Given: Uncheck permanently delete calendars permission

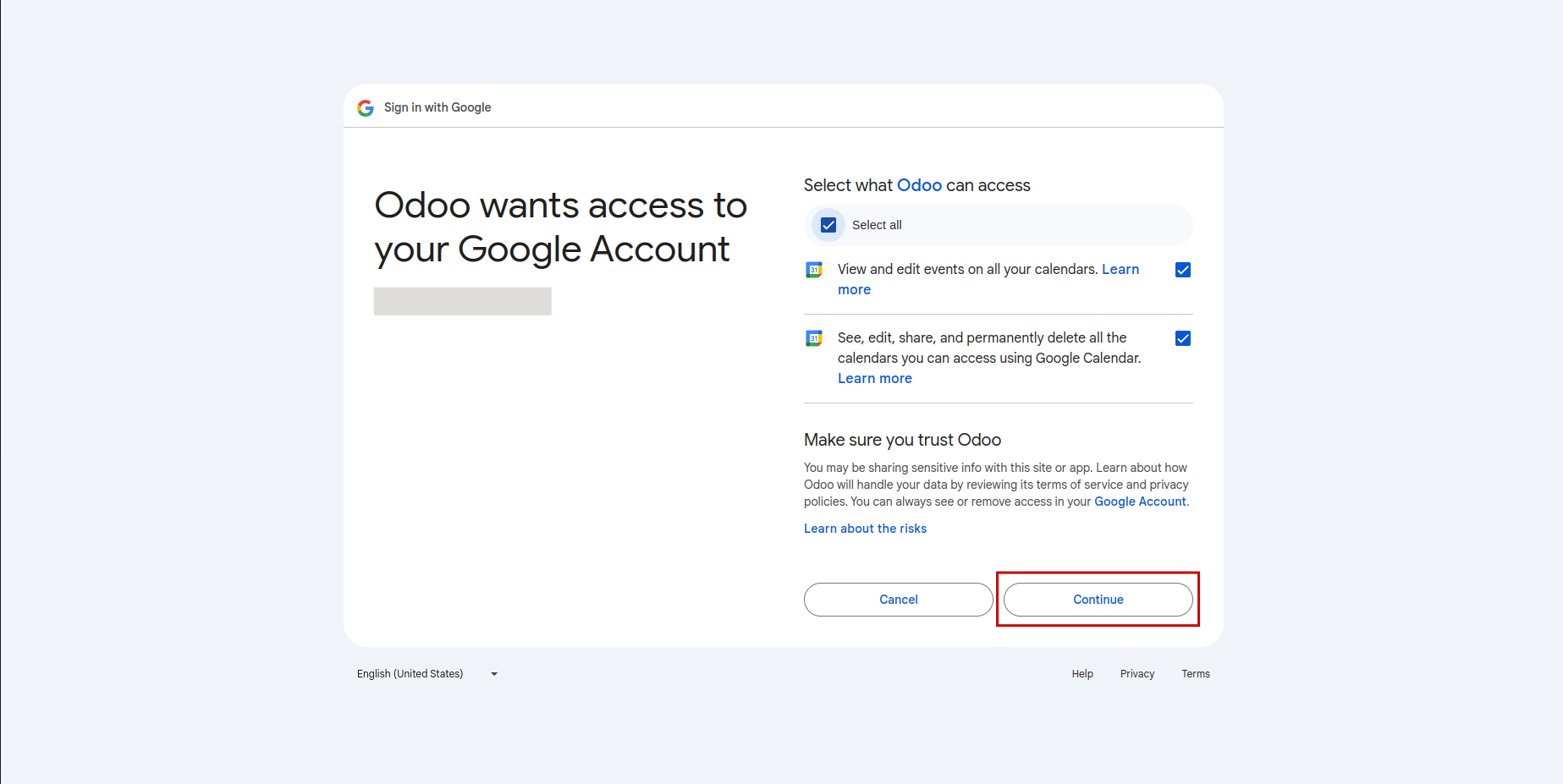Looking at the screenshot, I should pos(1183,338).
